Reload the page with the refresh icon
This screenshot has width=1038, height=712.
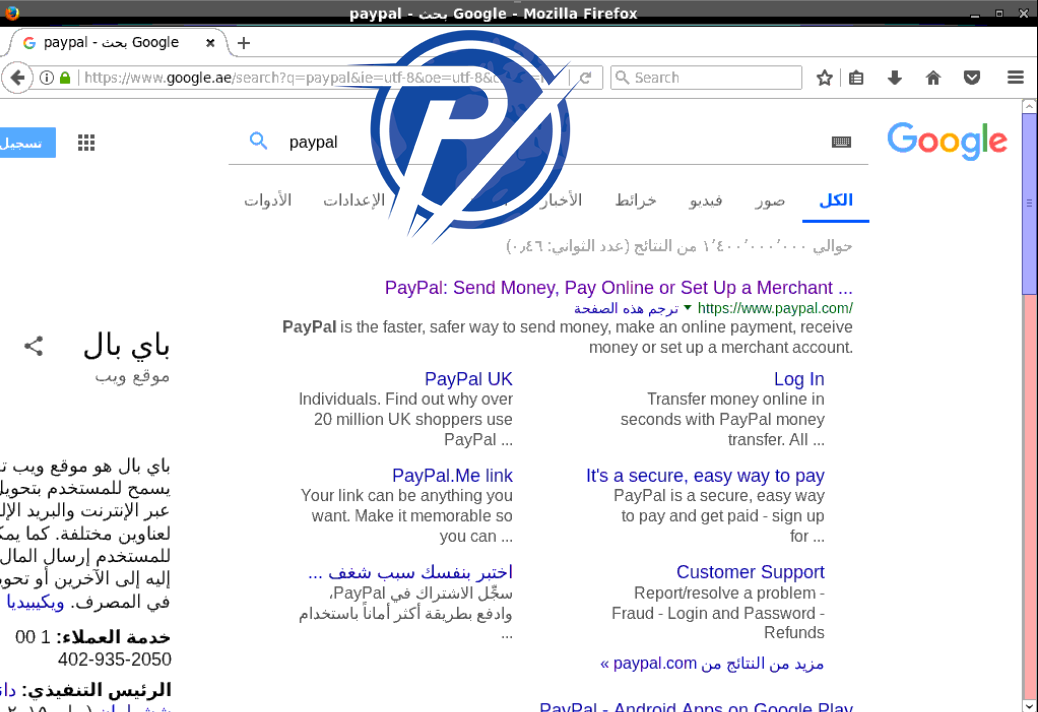tap(585, 78)
